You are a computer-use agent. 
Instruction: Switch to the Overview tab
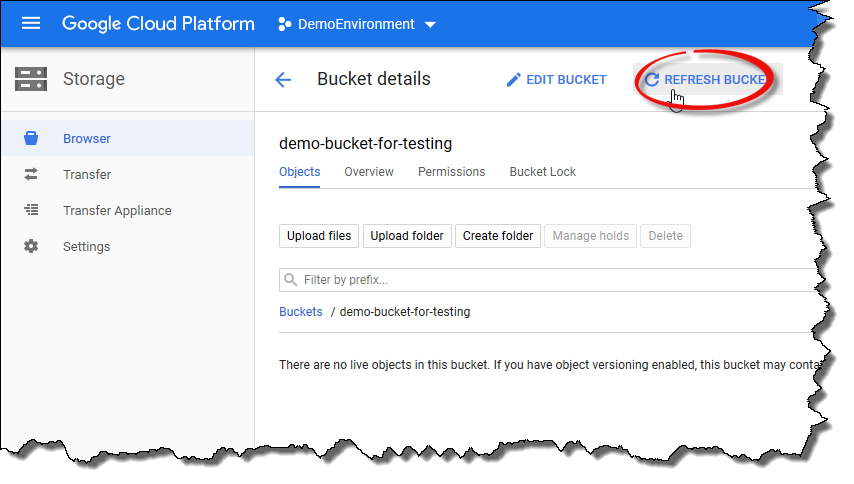369,172
